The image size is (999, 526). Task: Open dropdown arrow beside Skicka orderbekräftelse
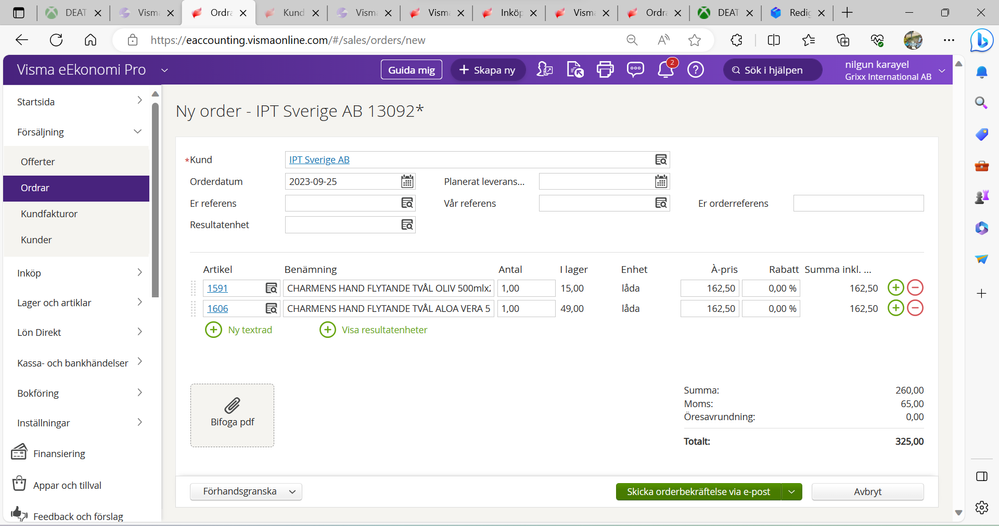pos(793,492)
